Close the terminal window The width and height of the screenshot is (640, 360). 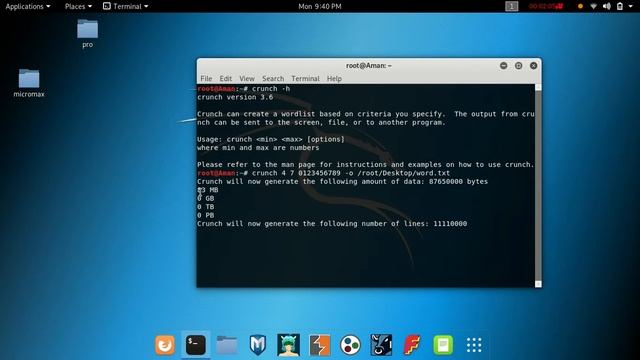point(533,65)
